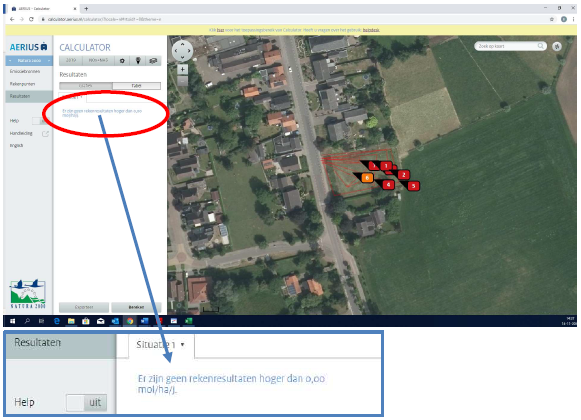Go forward in the browser
The height and width of the screenshot is (420, 581).
tap(21, 19)
